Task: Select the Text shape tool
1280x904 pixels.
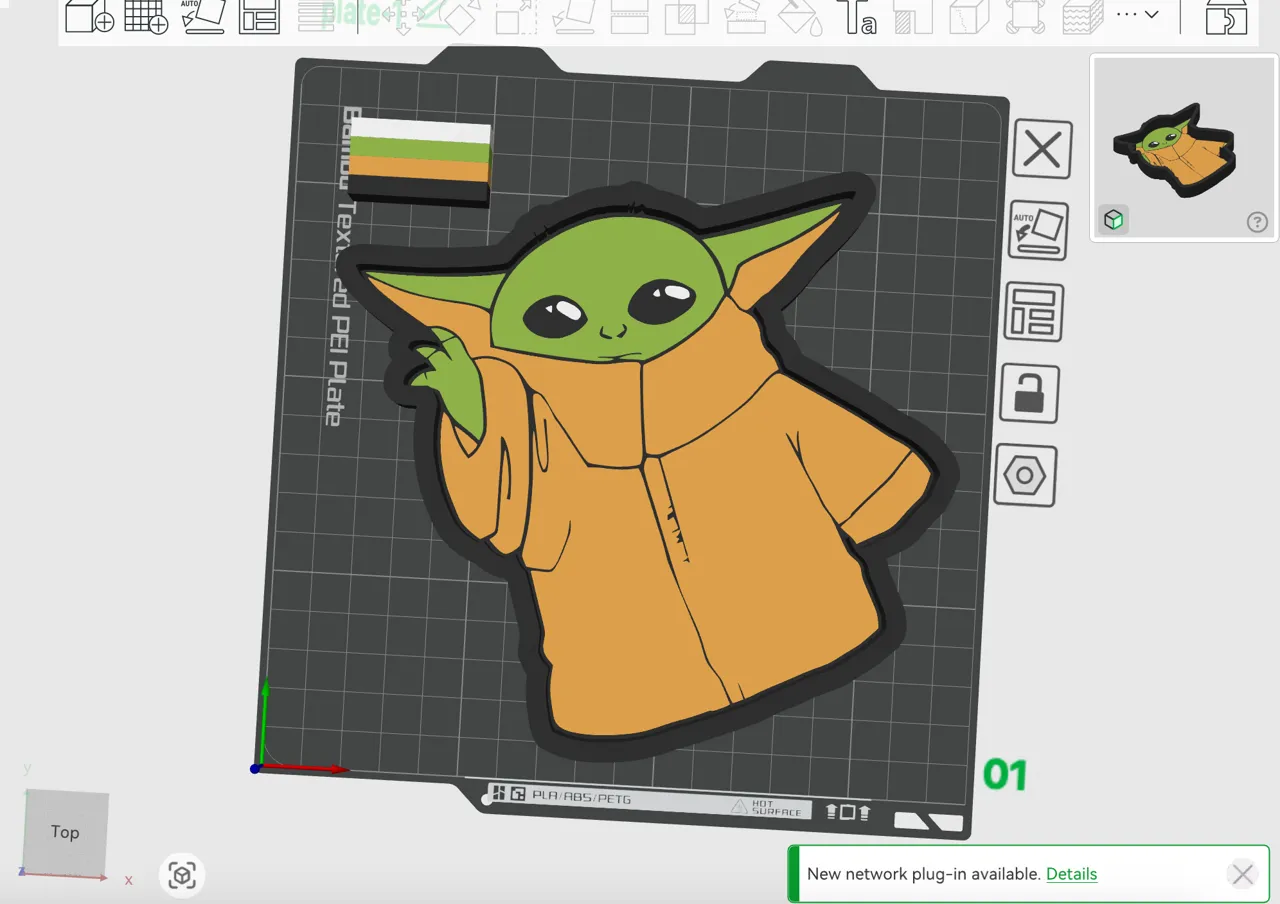Action: coord(856,16)
